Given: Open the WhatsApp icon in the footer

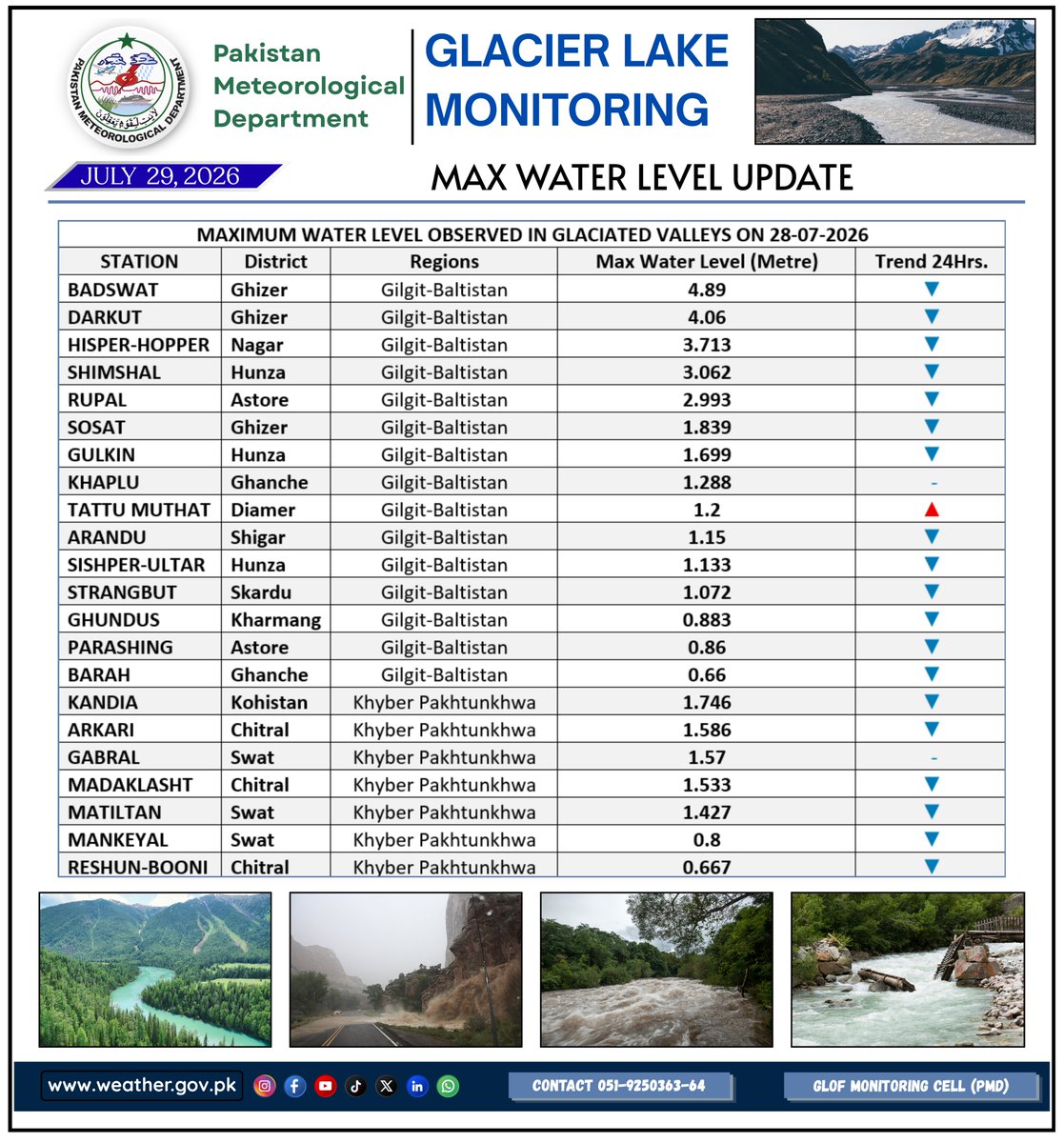Looking at the screenshot, I should coord(448,1086).
